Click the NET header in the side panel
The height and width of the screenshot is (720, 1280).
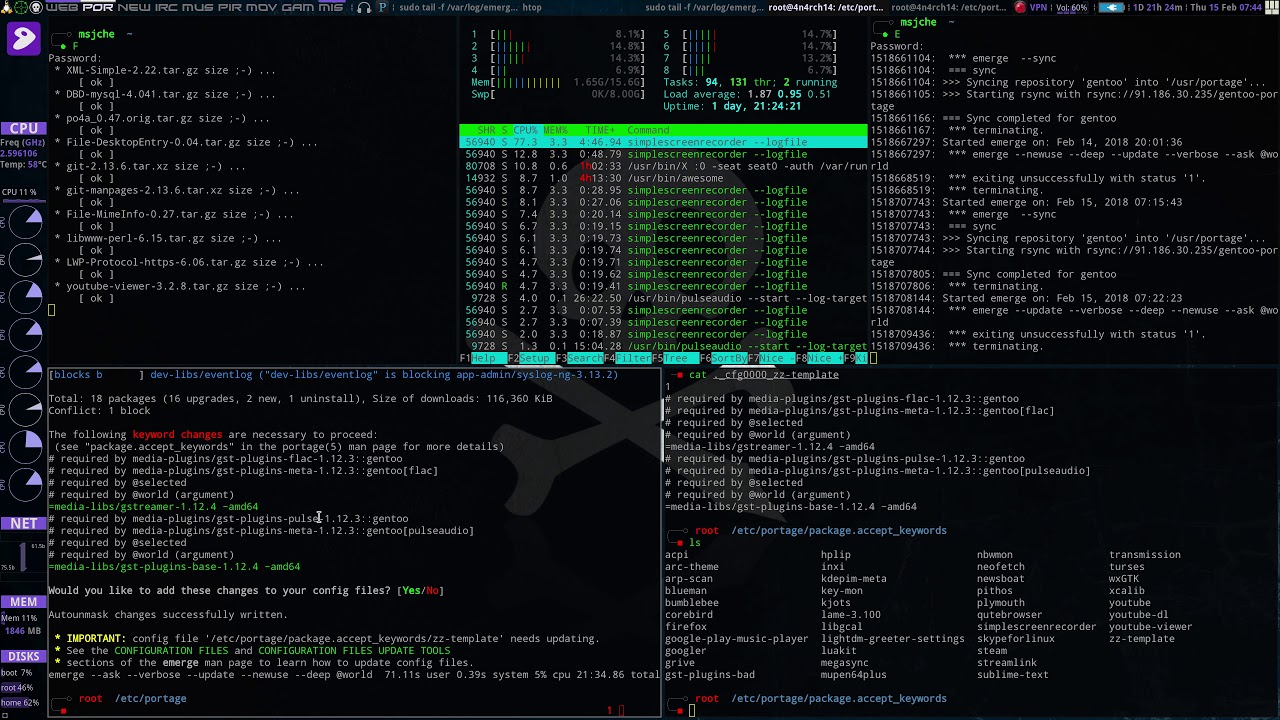click(x=24, y=523)
